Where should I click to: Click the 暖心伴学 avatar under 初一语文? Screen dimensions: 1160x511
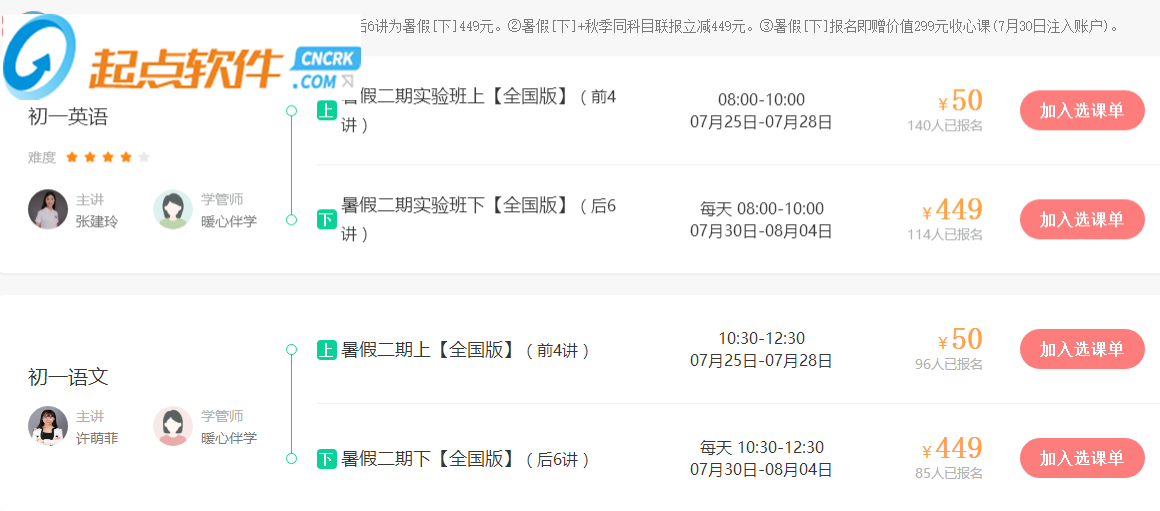tap(173, 426)
